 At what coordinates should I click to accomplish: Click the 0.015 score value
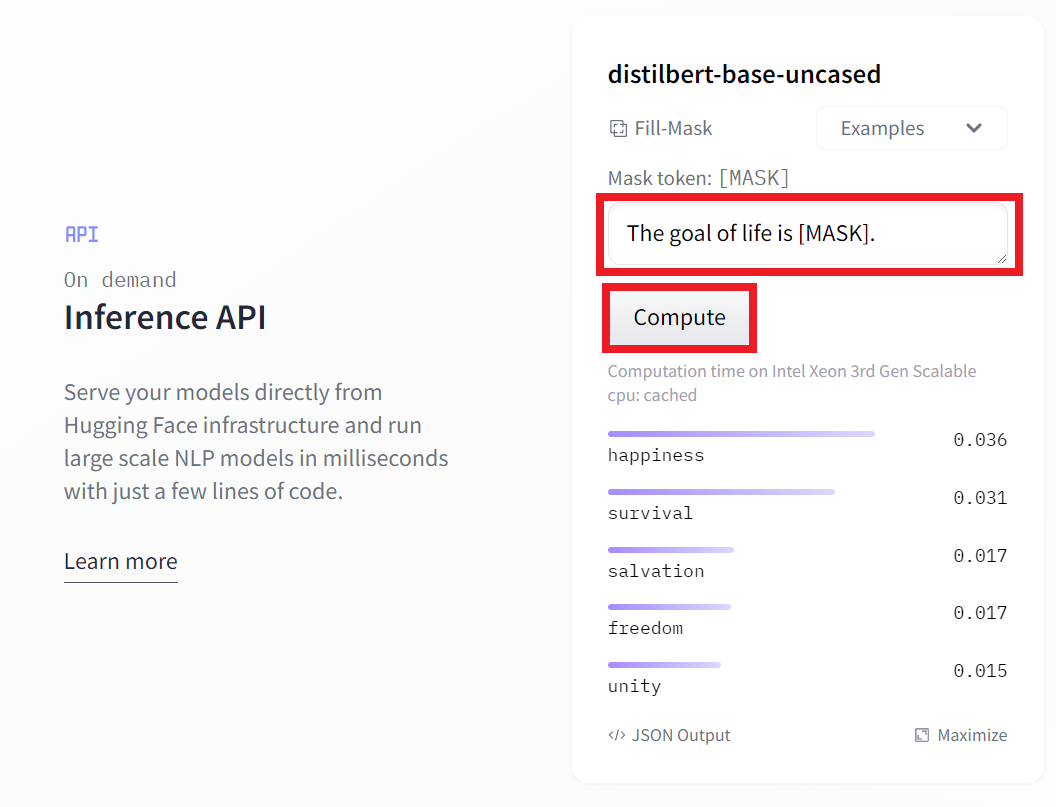[x=980, y=671]
